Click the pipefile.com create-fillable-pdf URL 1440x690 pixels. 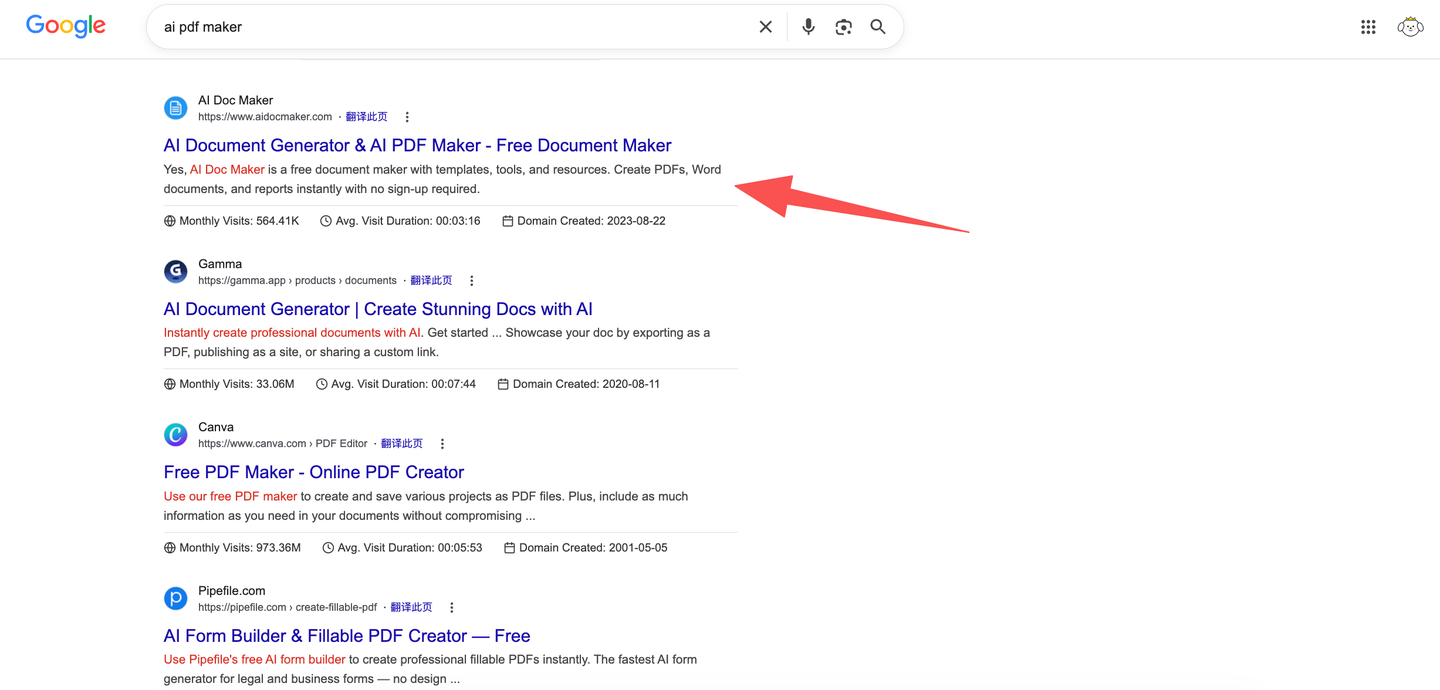[x=288, y=608]
